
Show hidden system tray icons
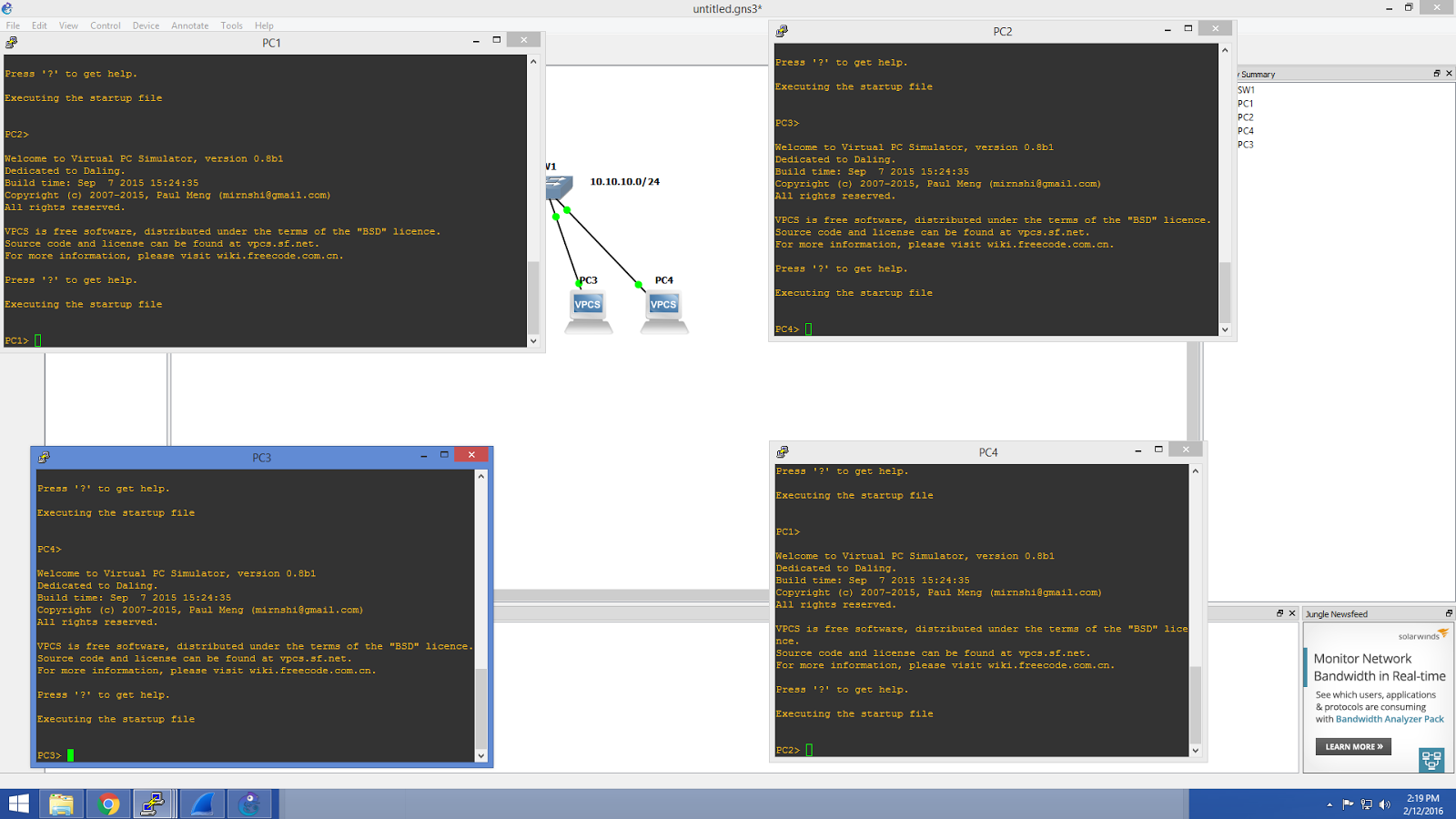1330,804
